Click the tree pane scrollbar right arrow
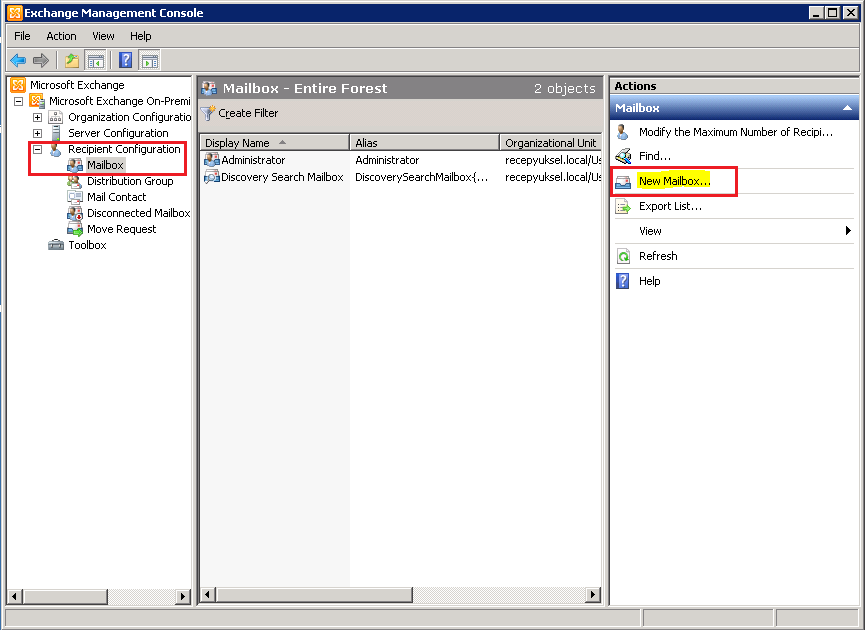This screenshot has height=630, width=865. pyautogui.click(x=183, y=596)
